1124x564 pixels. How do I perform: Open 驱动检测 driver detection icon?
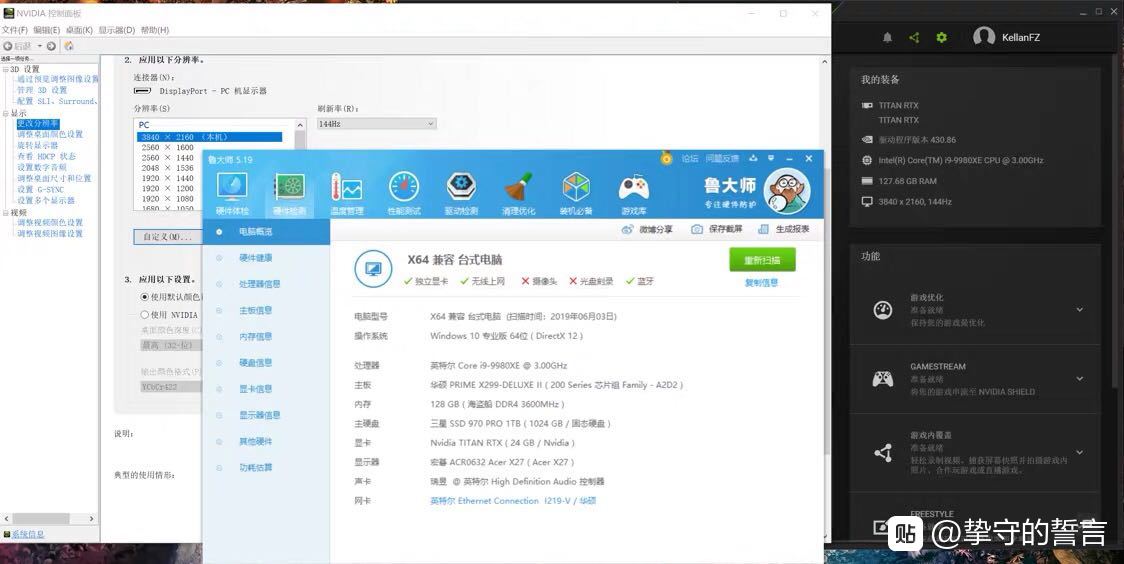(461, 193)
